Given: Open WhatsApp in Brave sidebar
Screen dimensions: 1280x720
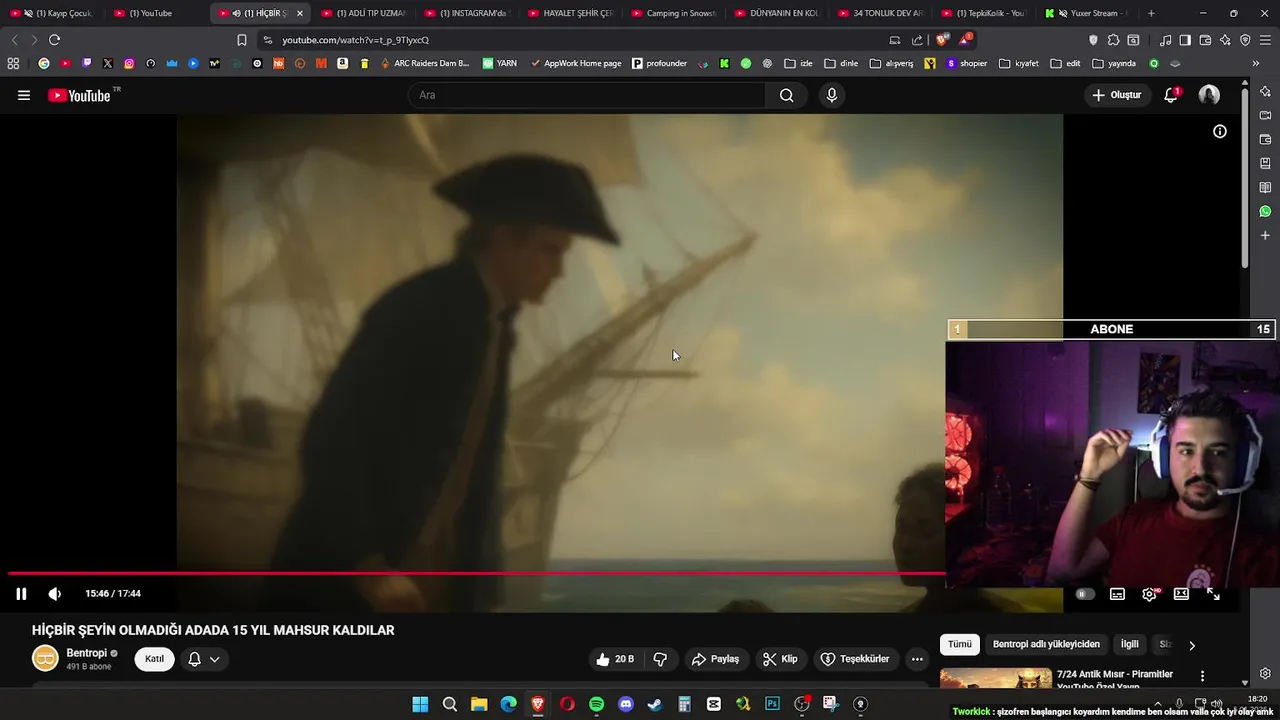Looking at the screenshot, I should click(x=1265, y=211).
